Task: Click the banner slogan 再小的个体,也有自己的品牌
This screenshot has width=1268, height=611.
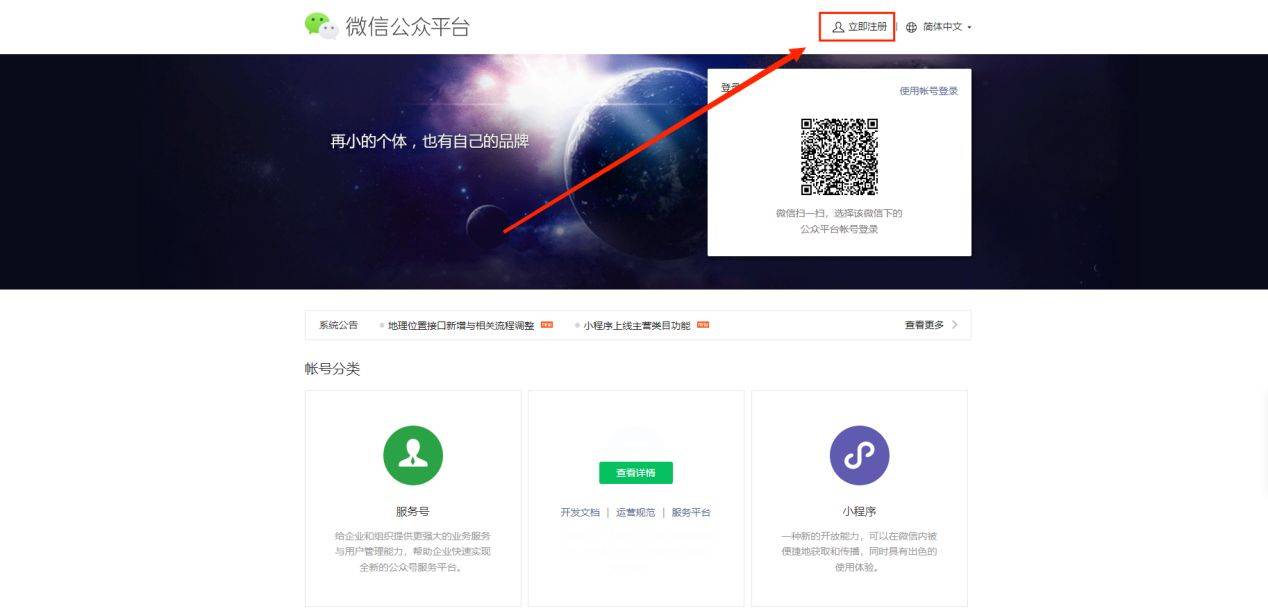Action: (429, 142)
